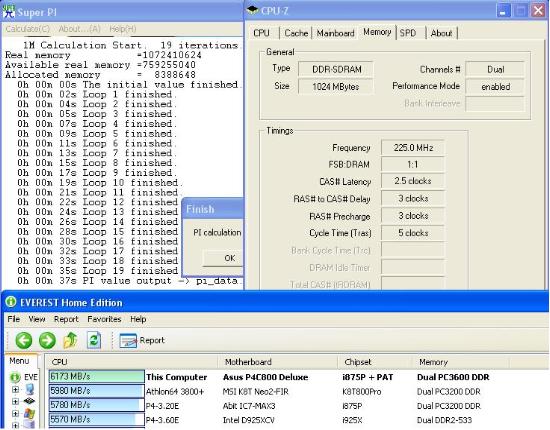Click the EVEREST back arrow icon
The height and width of the screenshot is (430, 550).
24,340
